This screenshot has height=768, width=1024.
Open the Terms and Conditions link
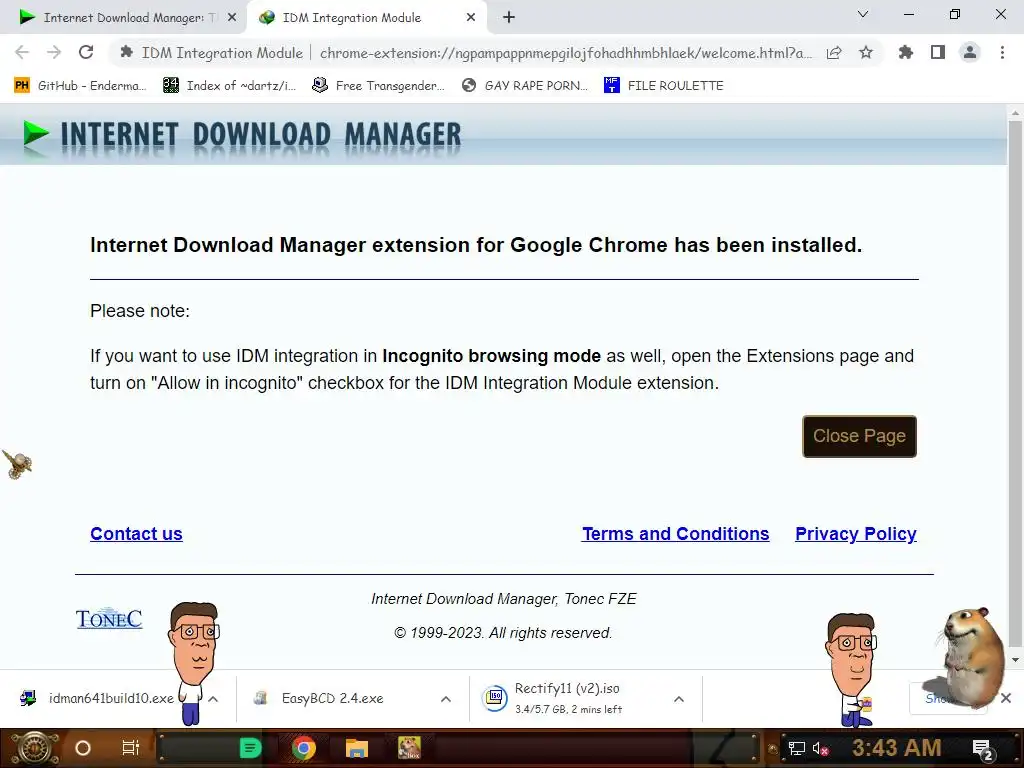point(675,534)
